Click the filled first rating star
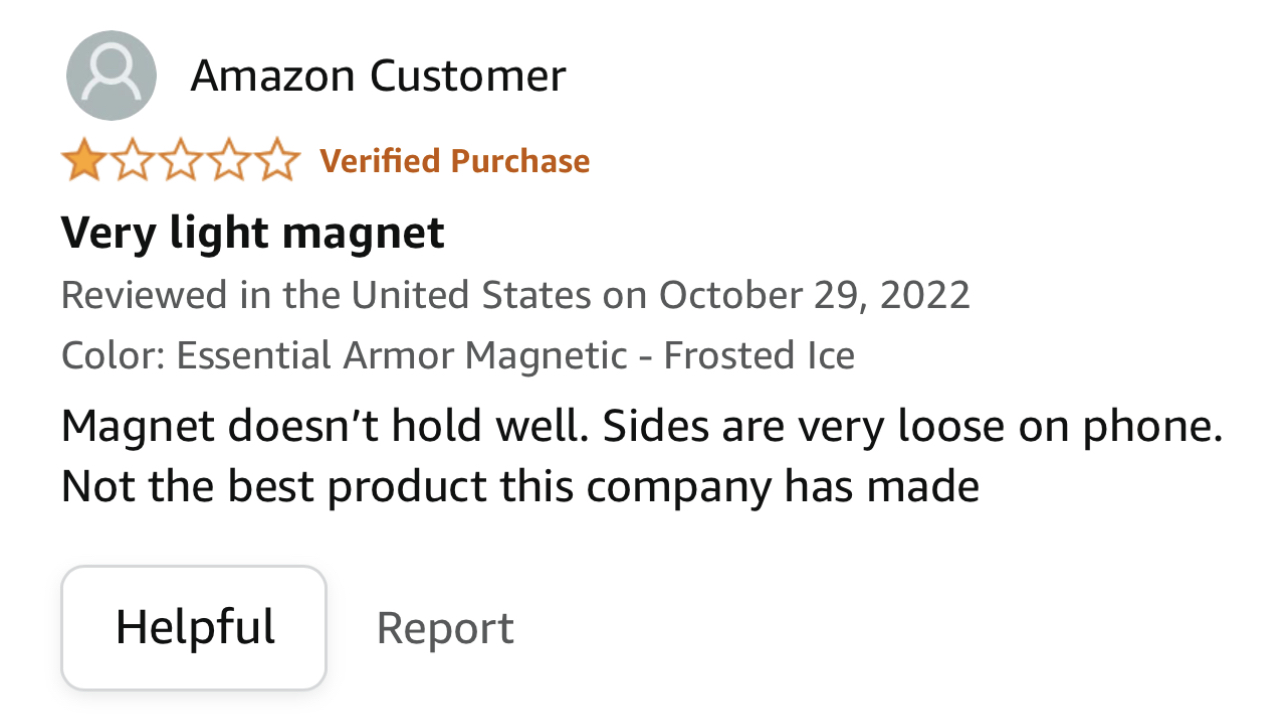1284x723 pixels. point(82,161)
